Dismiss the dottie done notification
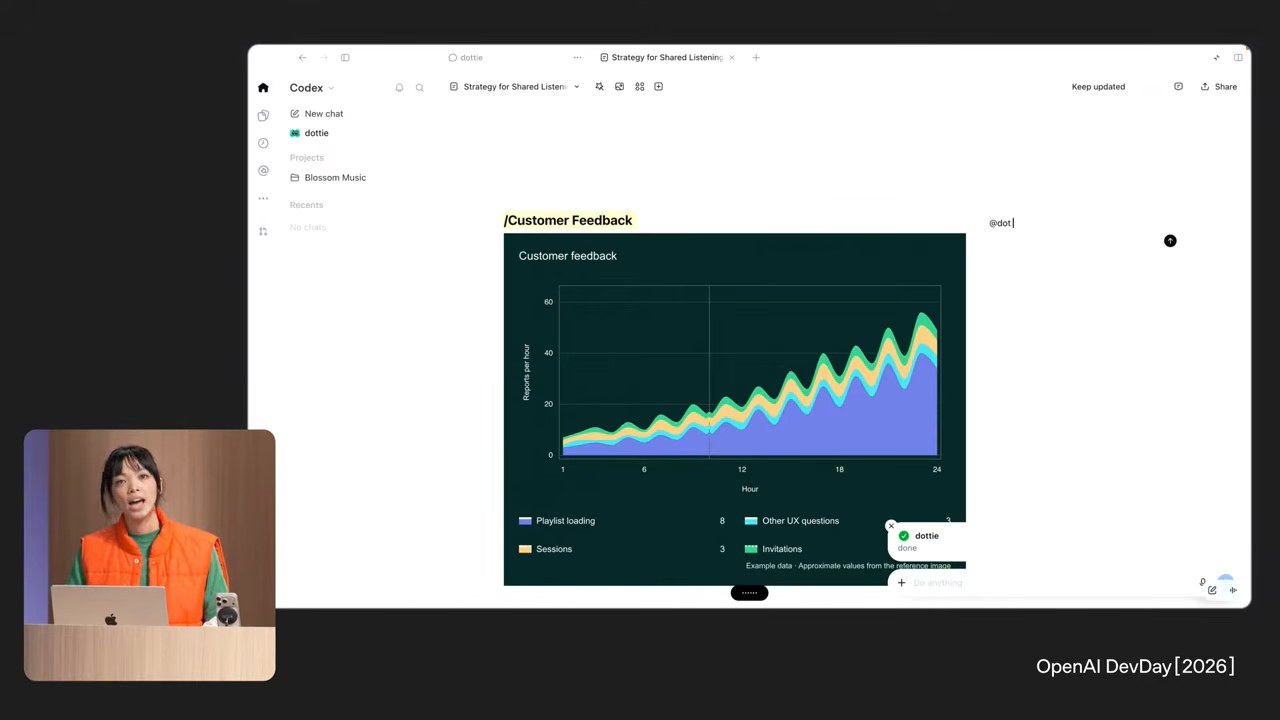Viewport: 1280px width, 720px height. [x=891, y=526]
